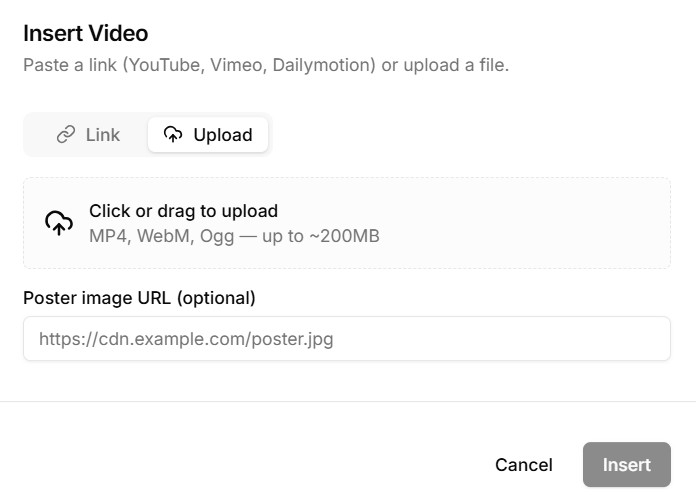Screen dimensions: 696x502
Task: Click the chain link icon
Action: click(x=66, y=135)
